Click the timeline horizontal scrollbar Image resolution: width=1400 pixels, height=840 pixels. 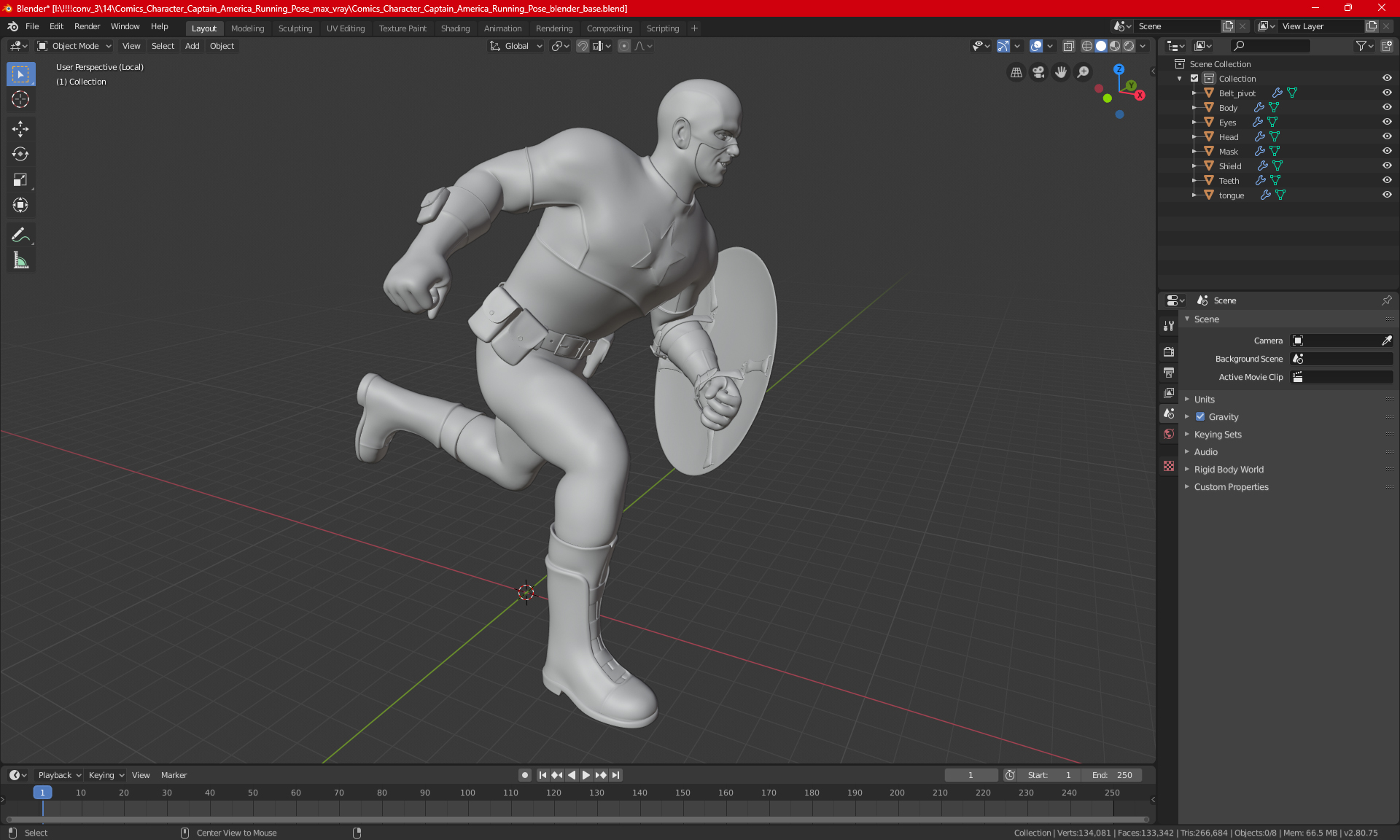[x=577, y=820]
